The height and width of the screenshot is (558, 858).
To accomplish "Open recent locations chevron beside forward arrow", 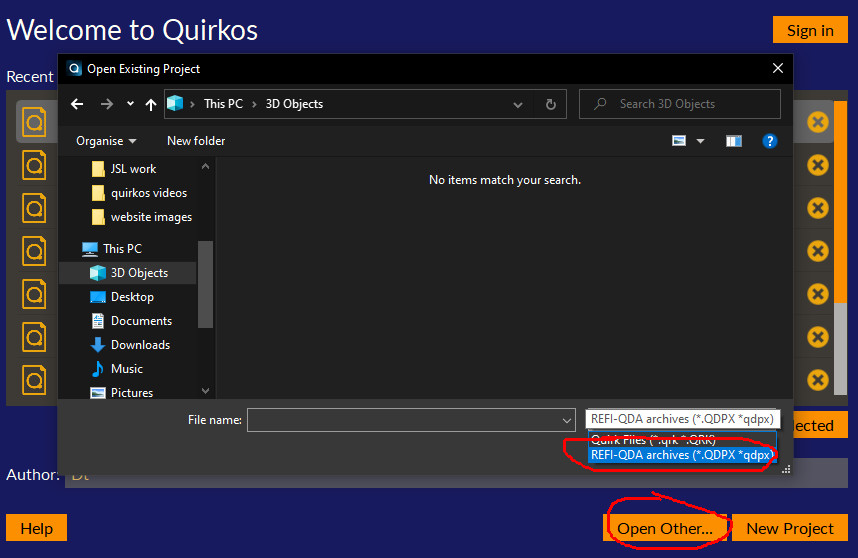I will (130, 103).
